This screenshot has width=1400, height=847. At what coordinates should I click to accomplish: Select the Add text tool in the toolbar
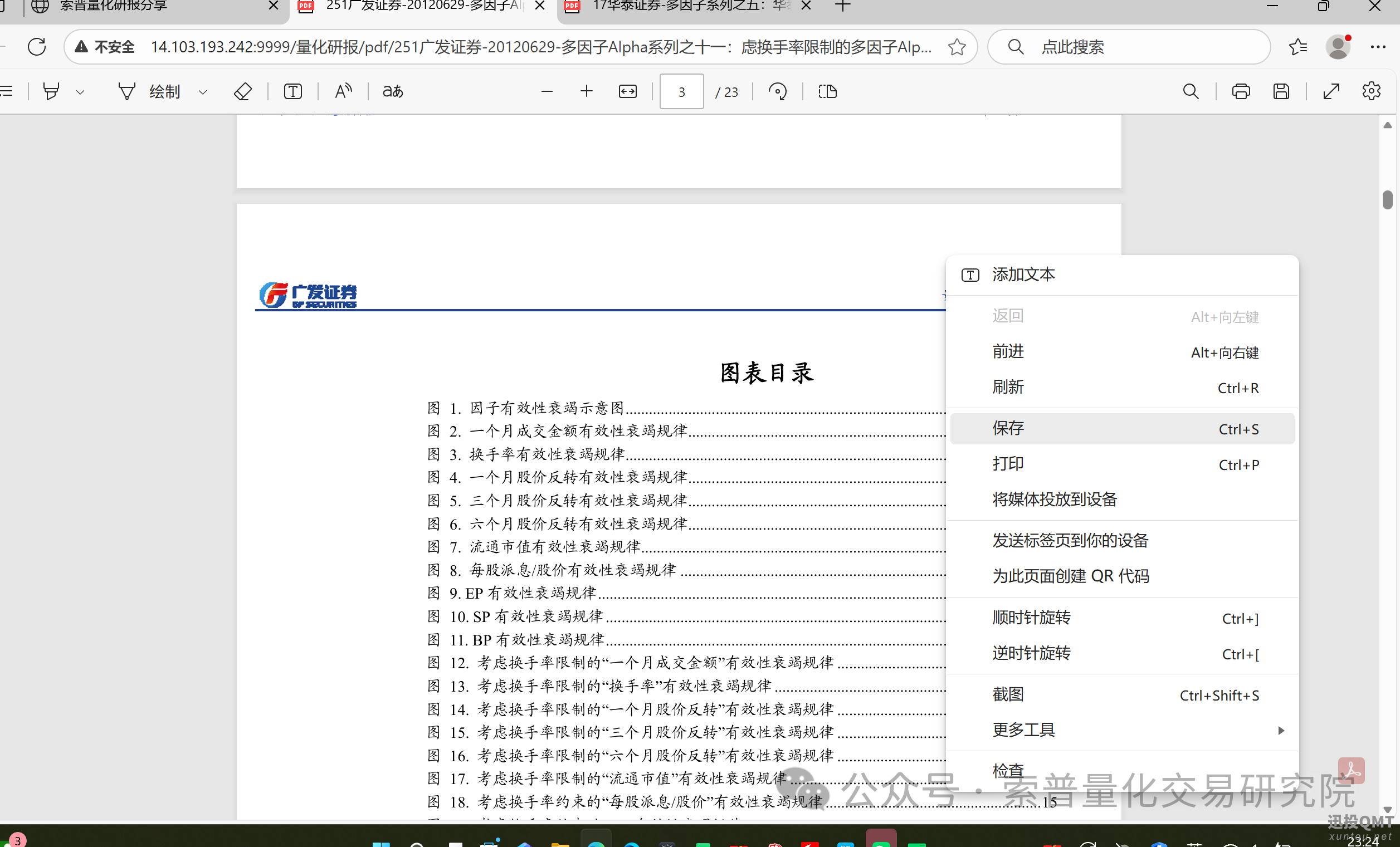click(292, 91)
